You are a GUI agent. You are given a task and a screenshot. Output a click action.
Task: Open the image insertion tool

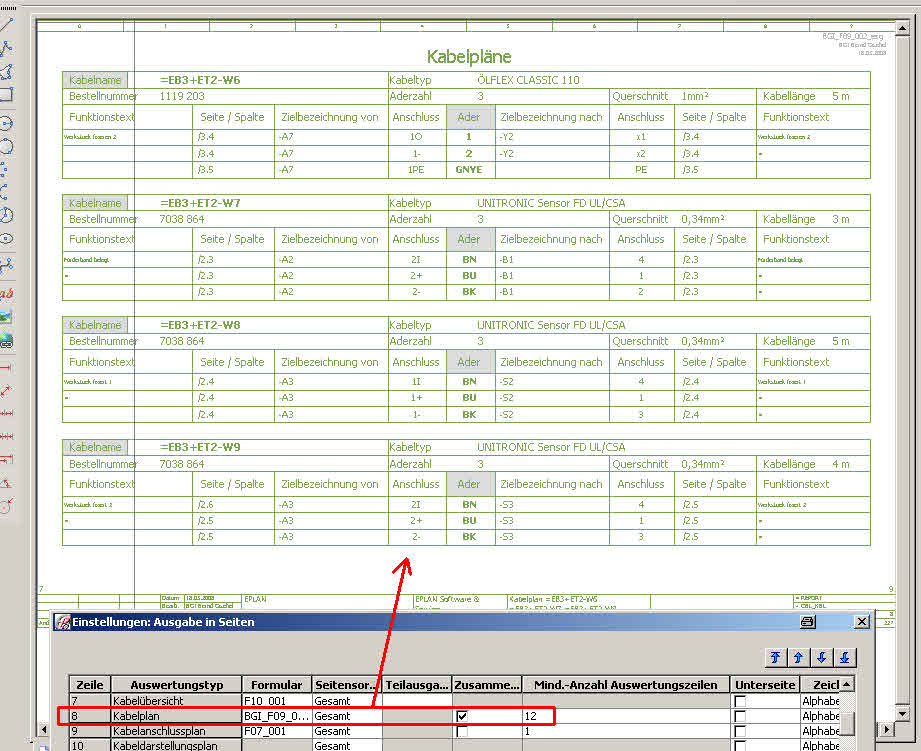point(8,317)
